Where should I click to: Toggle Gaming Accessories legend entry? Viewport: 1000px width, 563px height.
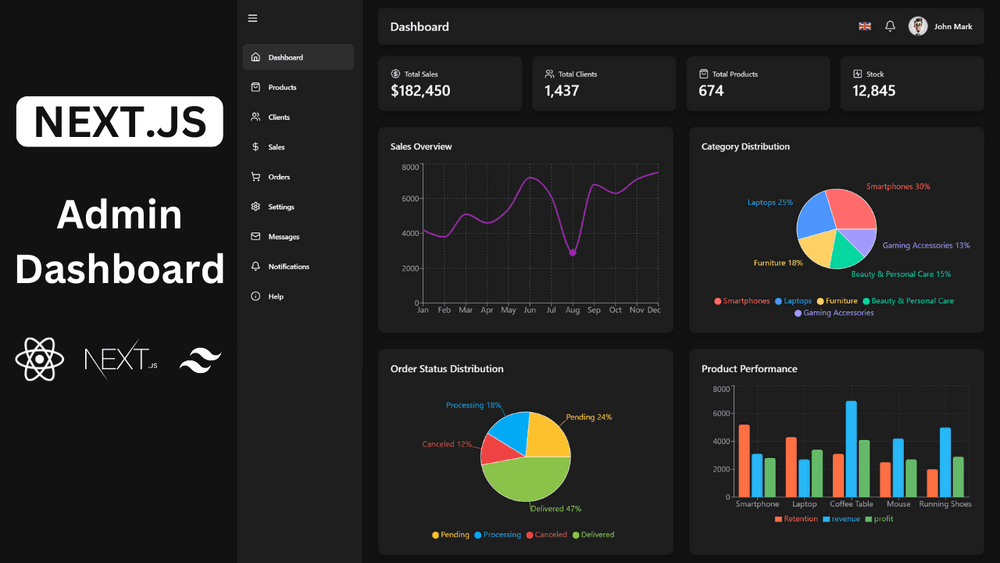836,313
